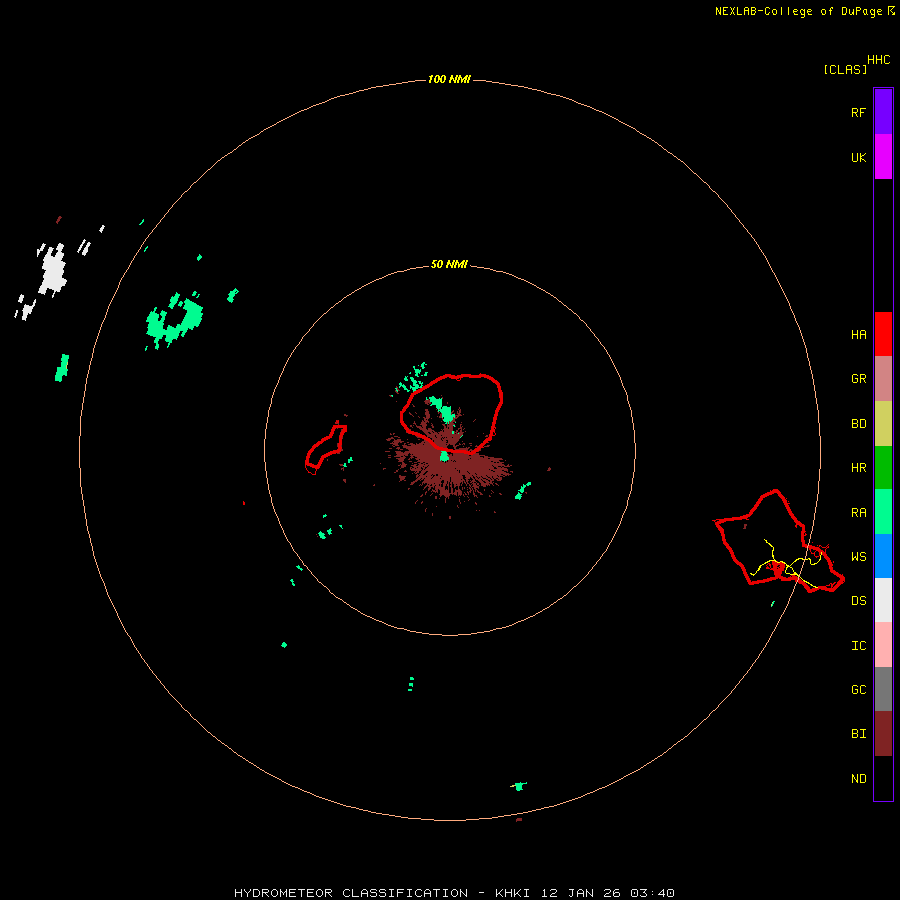Click 'HYDROMETEOR CLASSIFICATION' in the bottom caption
This screenshot has width=900, height=900.
[351, 893]
